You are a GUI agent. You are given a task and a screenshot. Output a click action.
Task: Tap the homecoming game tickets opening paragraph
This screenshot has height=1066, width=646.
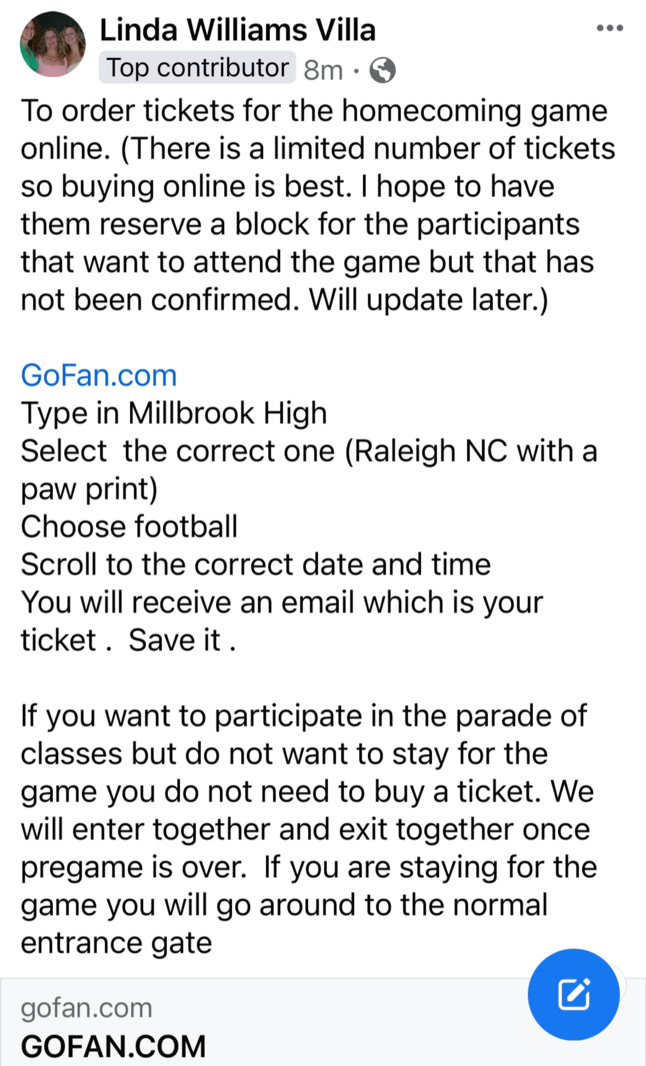pyautogui.click(x=318, y=205)
